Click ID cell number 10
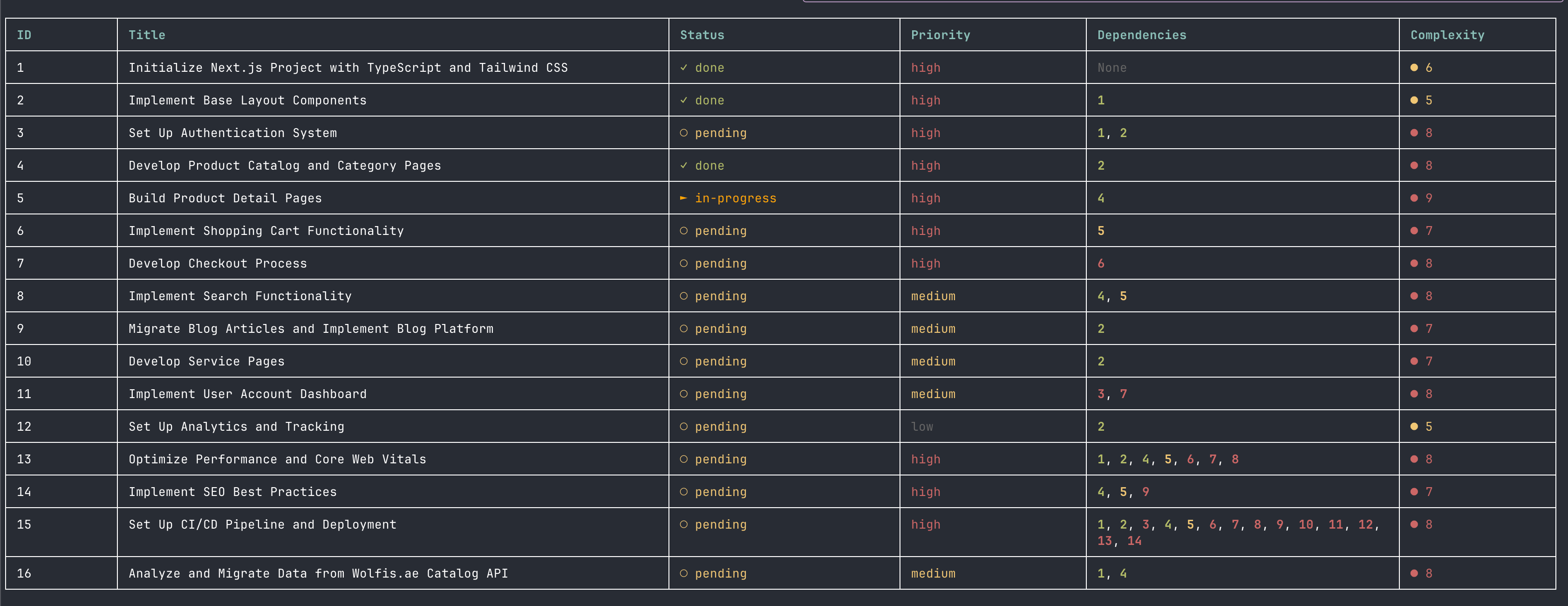 point(24,361)
